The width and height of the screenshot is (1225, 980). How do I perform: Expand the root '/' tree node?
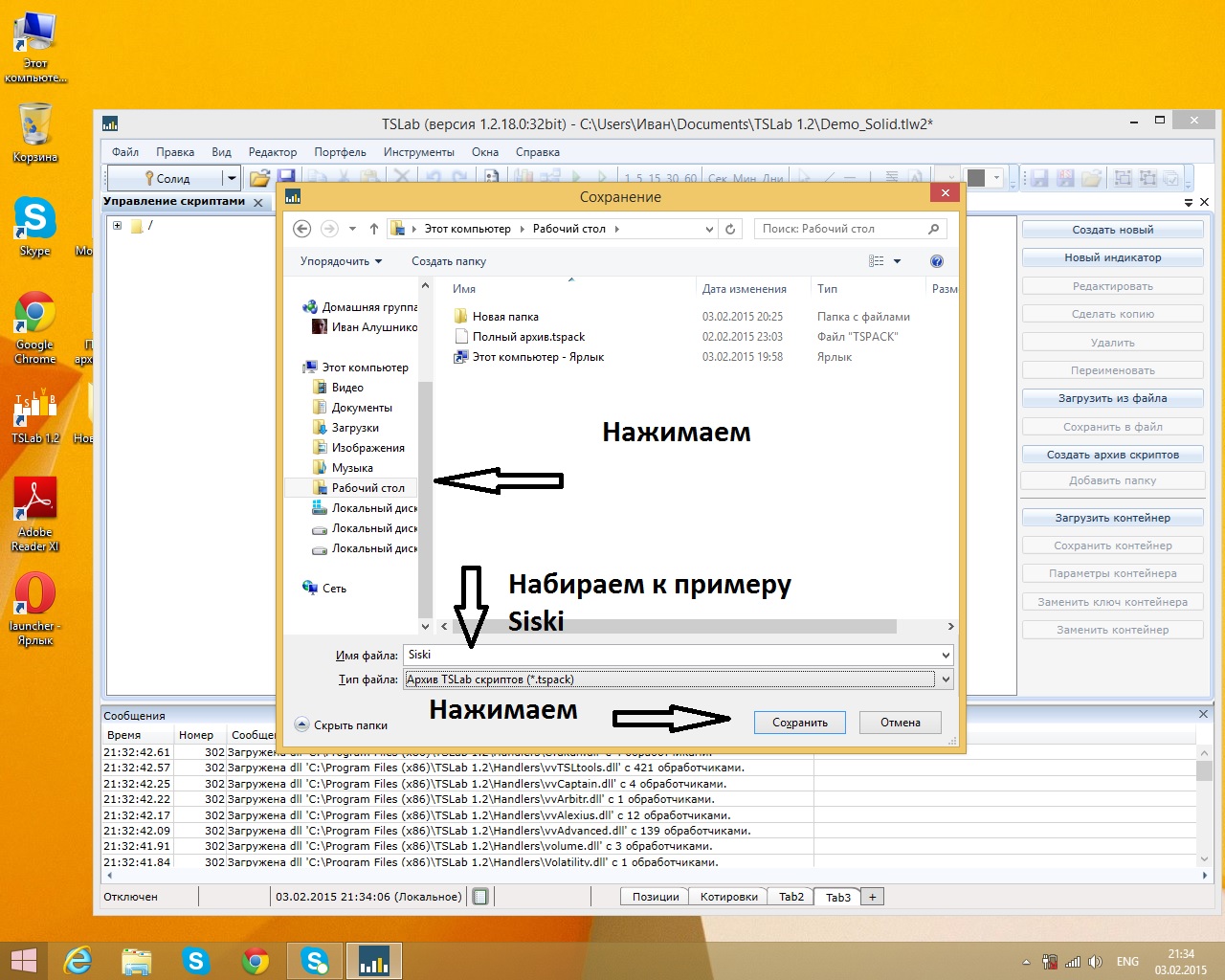click(117, 226)
